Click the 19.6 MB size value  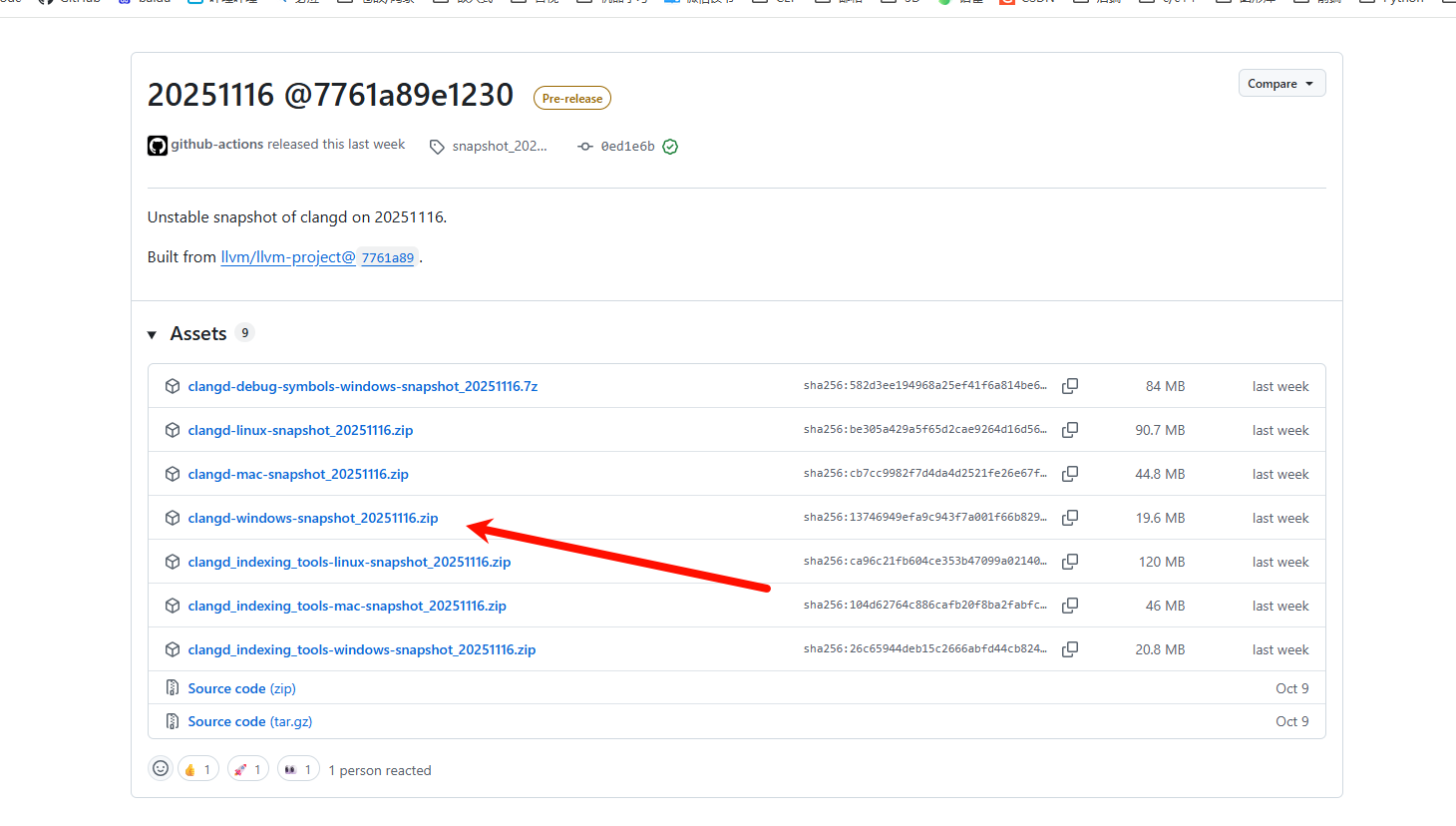(x=1160, y=518)
